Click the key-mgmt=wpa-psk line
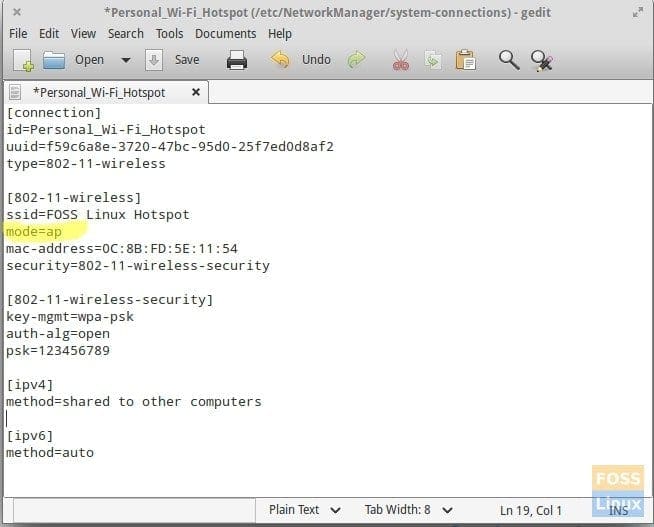Image resolution: width=654 pixels, height=527 pixels. tap(70, 317)
